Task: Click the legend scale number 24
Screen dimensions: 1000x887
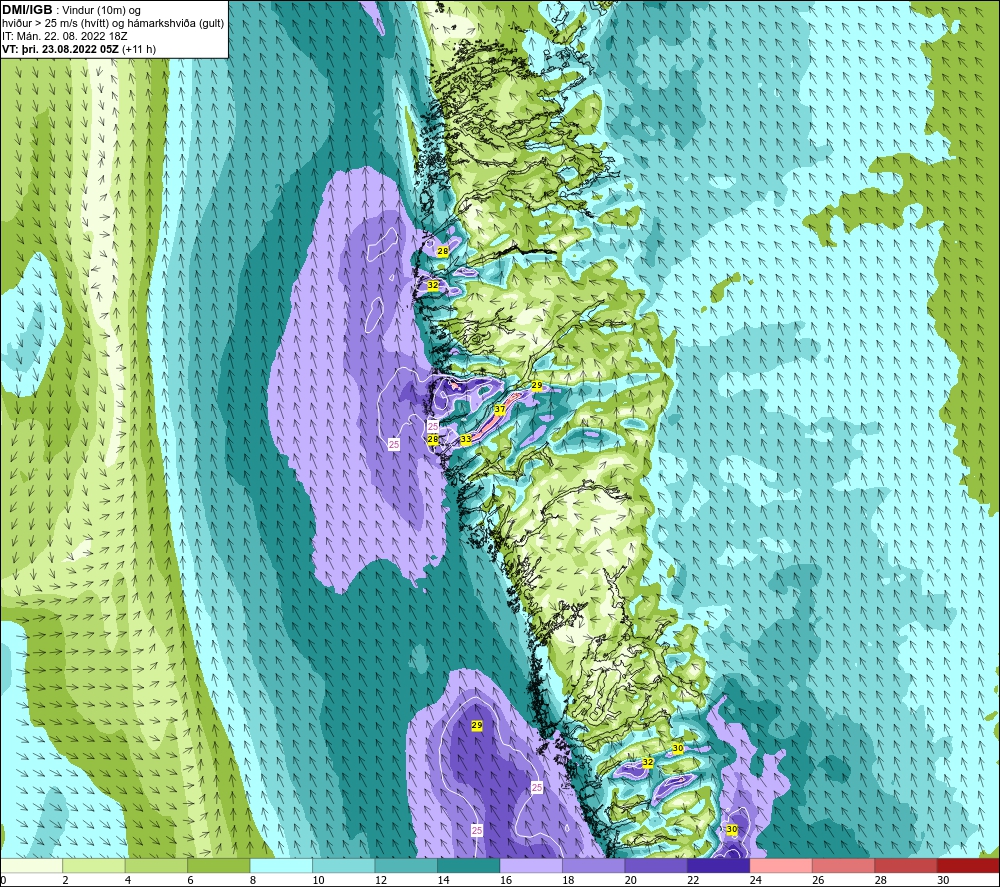Action: pos(756,880)
